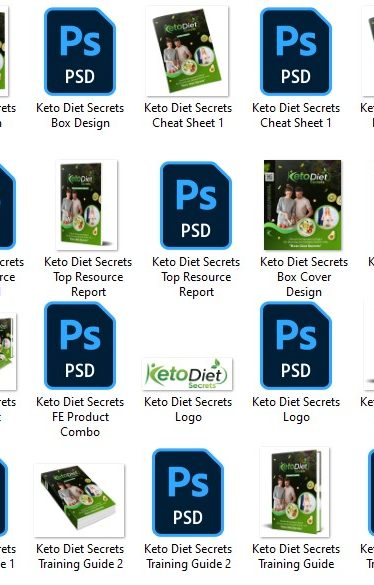Click the Logo label under the PSD icon
This screenshot has height=585, width=374.
[296, 409]
